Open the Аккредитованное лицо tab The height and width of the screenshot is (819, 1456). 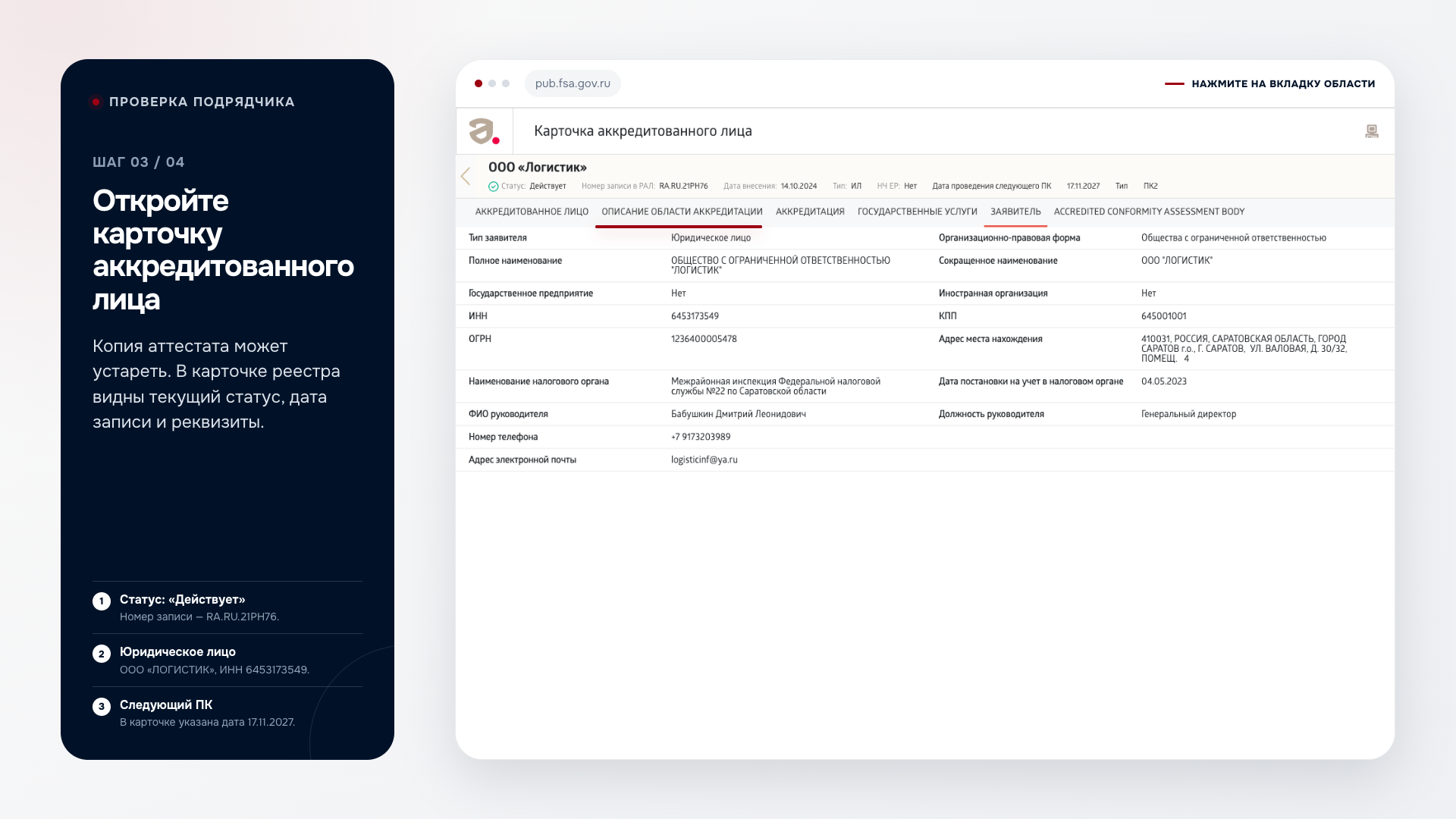(x=532, y=212)
